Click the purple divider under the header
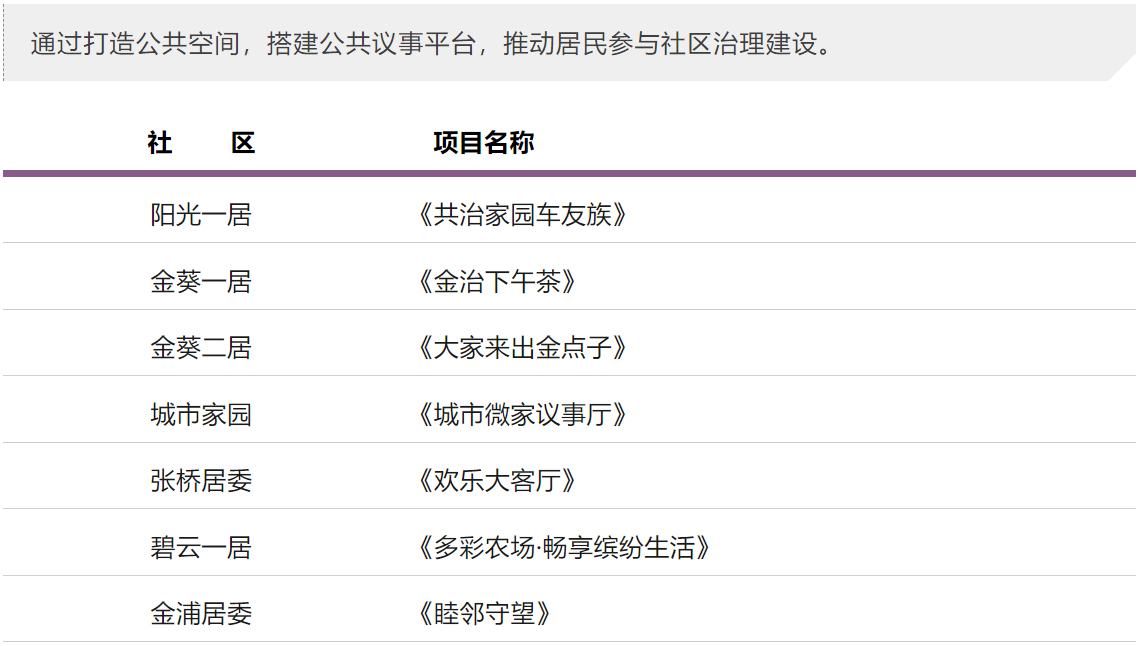The height and width of the screenshot is (646, 1142). pyautogui.click(x=570, y=173)
